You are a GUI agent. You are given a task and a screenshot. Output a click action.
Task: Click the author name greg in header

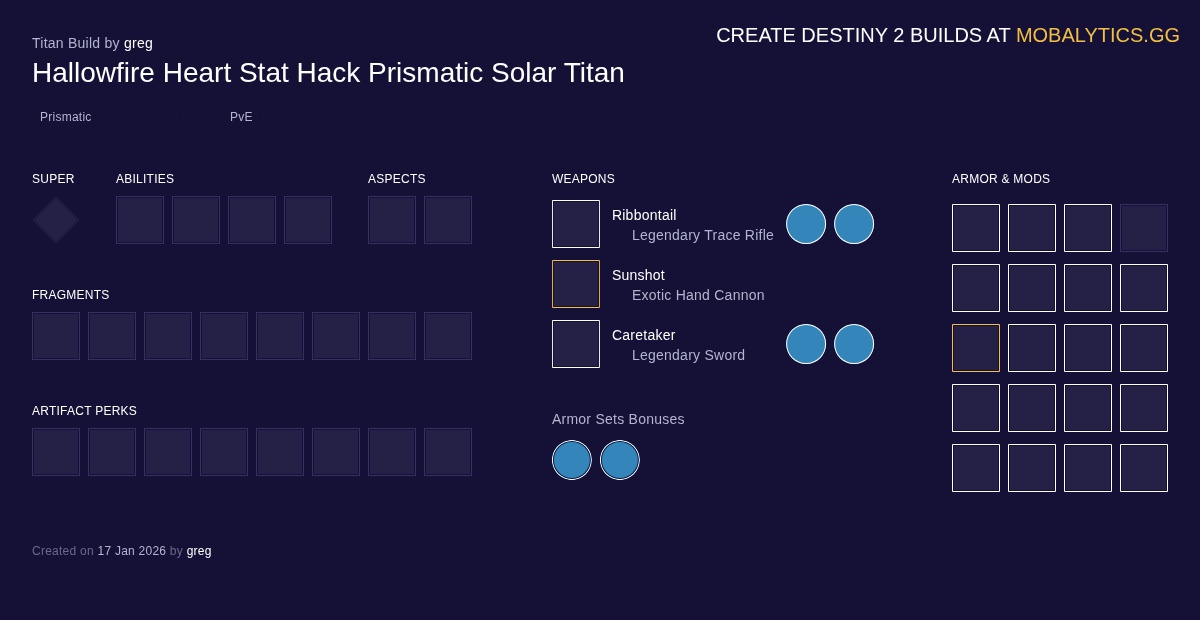tap(138, 43)
